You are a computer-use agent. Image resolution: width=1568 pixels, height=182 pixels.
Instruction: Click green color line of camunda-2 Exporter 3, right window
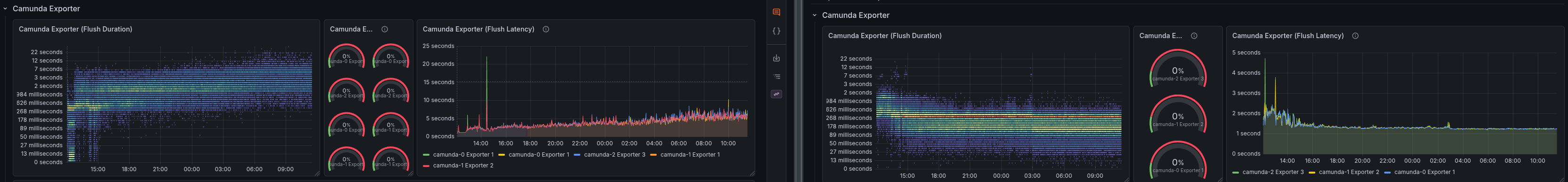click(x=1236, y=172)
